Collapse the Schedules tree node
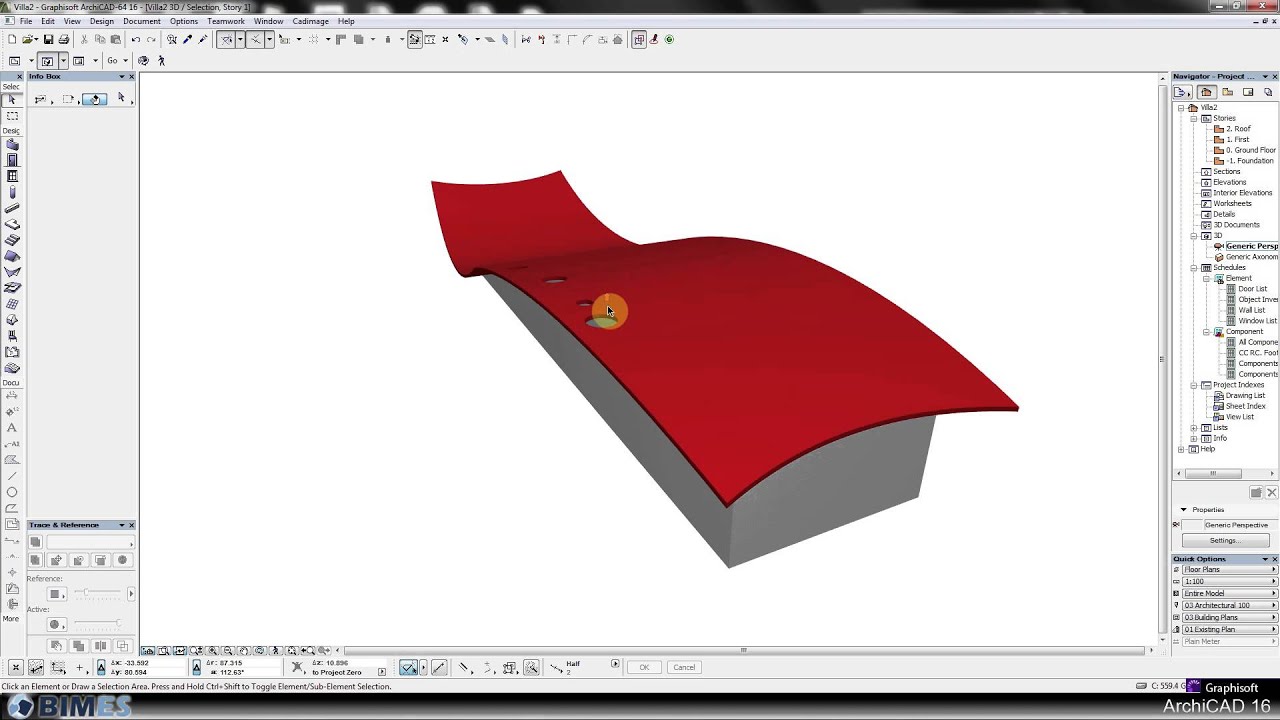 1193,268
